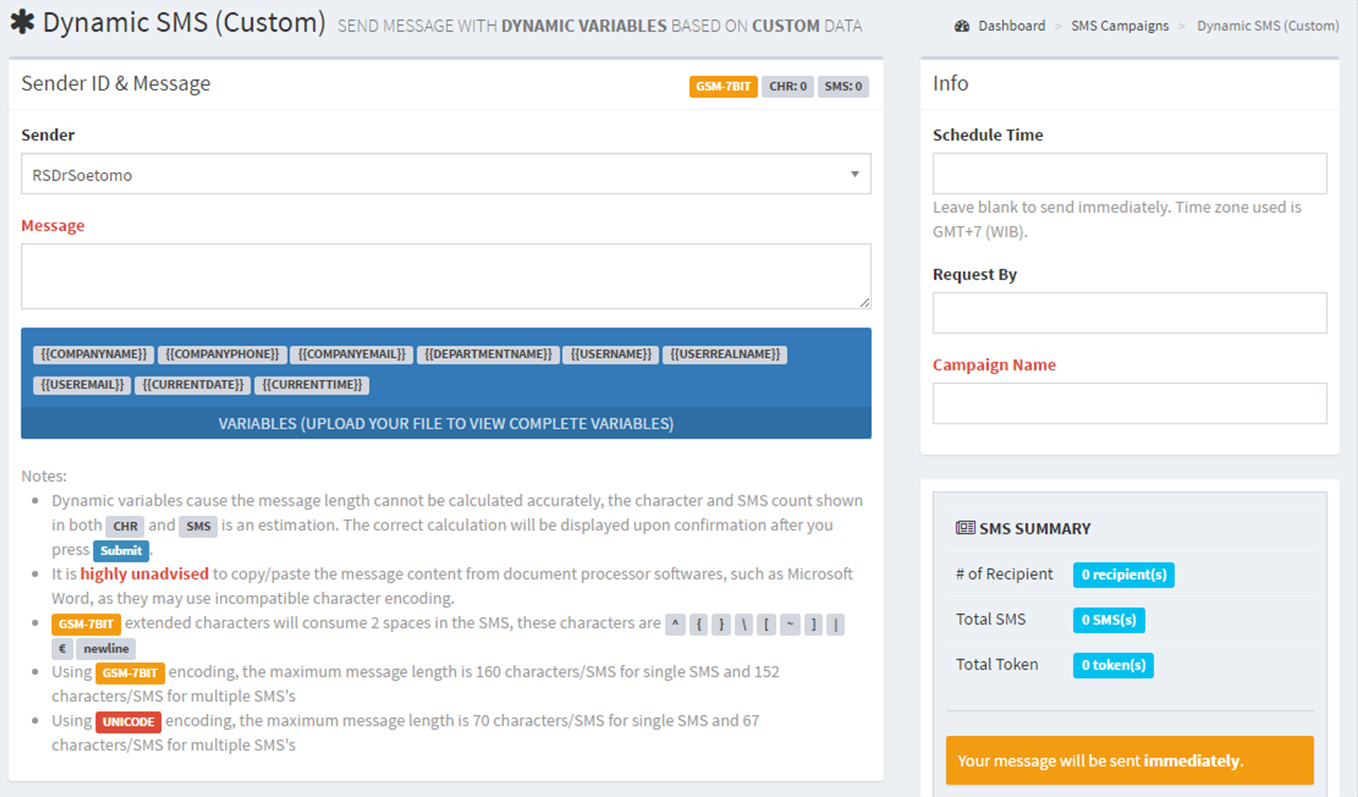Click into the Message text area
Screen dimensions: 1358x797
tap(445, 276)
